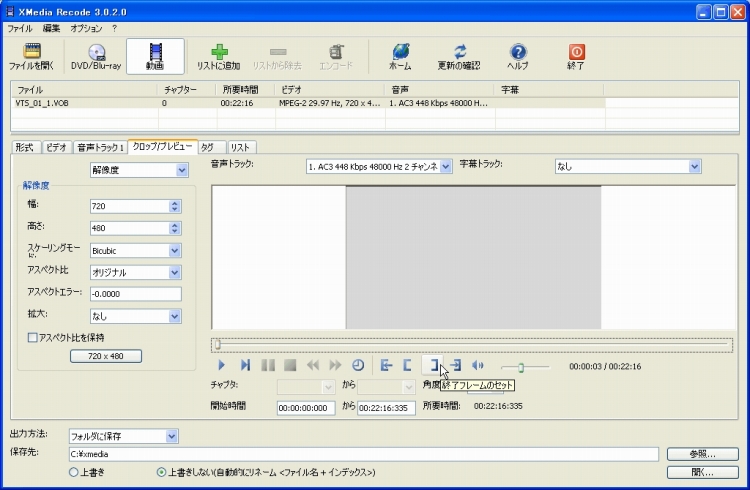Toggle アスペクト比を保持 checkbox
750x490 pixels.
(33, 338)
